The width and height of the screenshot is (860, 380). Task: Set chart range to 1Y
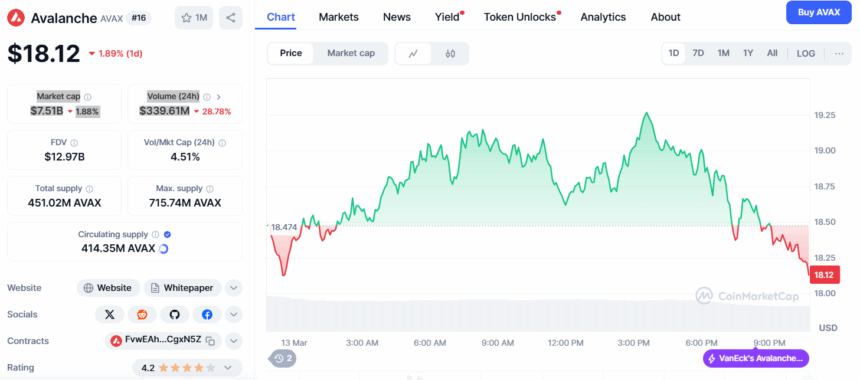[748, 53]
